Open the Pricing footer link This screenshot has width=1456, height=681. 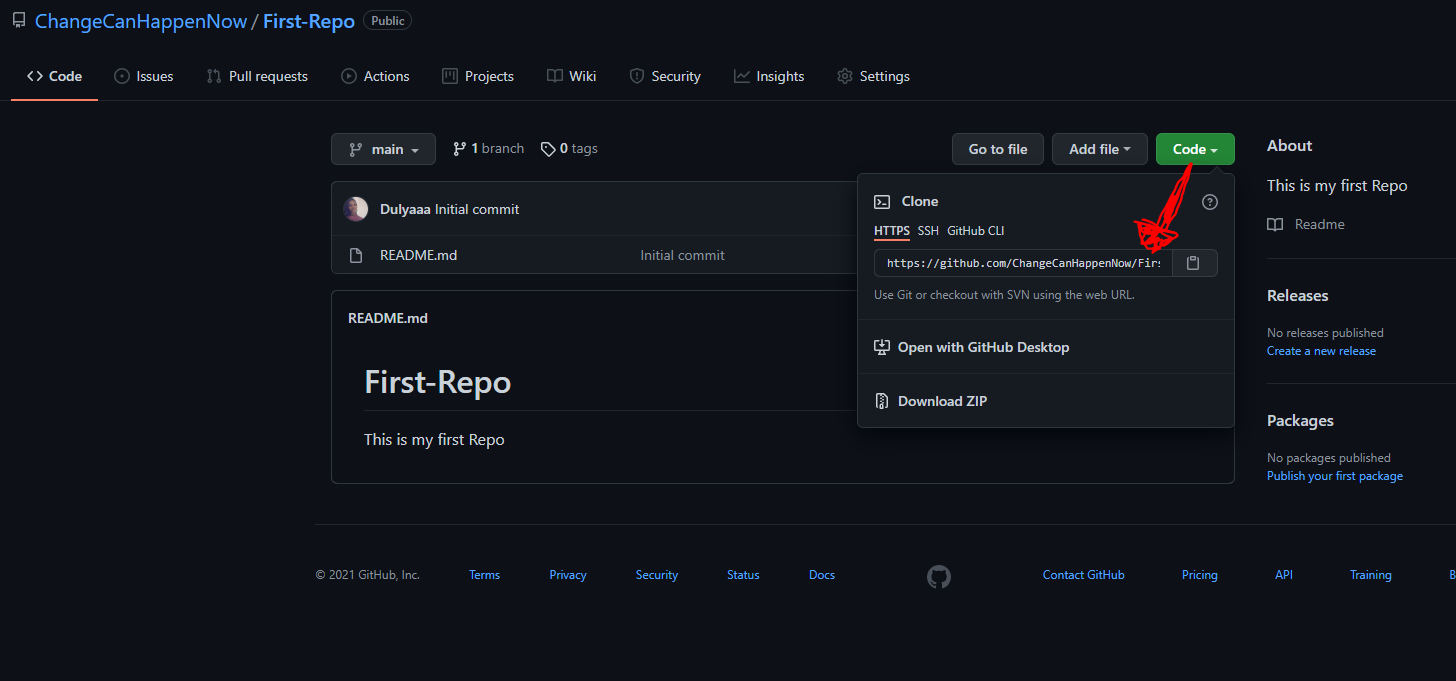(x=1199, y=575)
